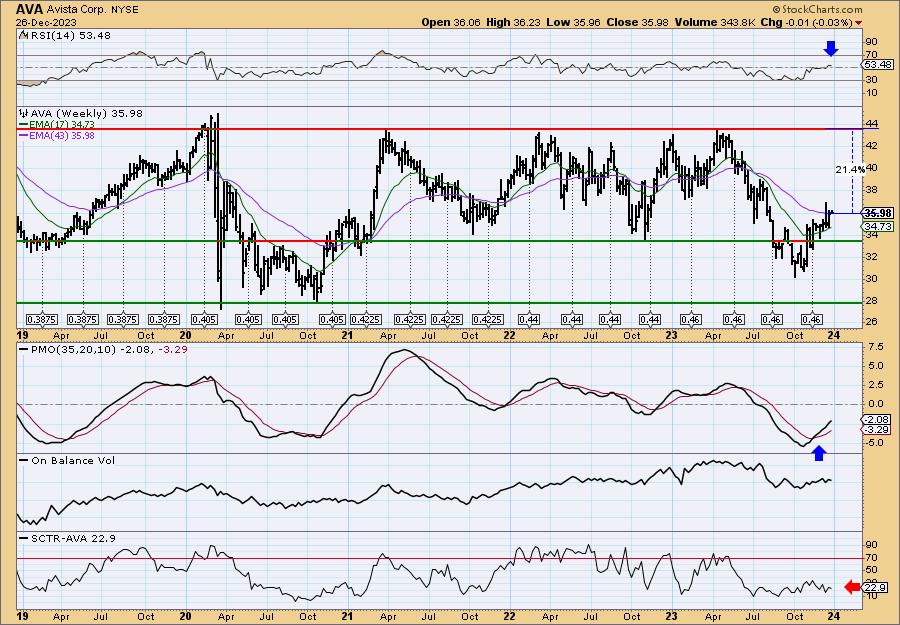Click the EMA(43) 35.98 legend text
This screenshot has height=625, width=900.
pyautogui.click(x=61, y=135)
